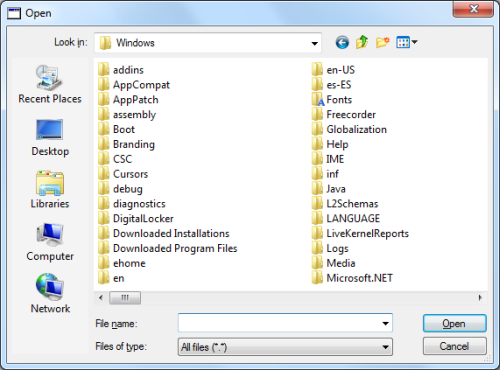Select the Media folder icon

click(x=317, y=263)
